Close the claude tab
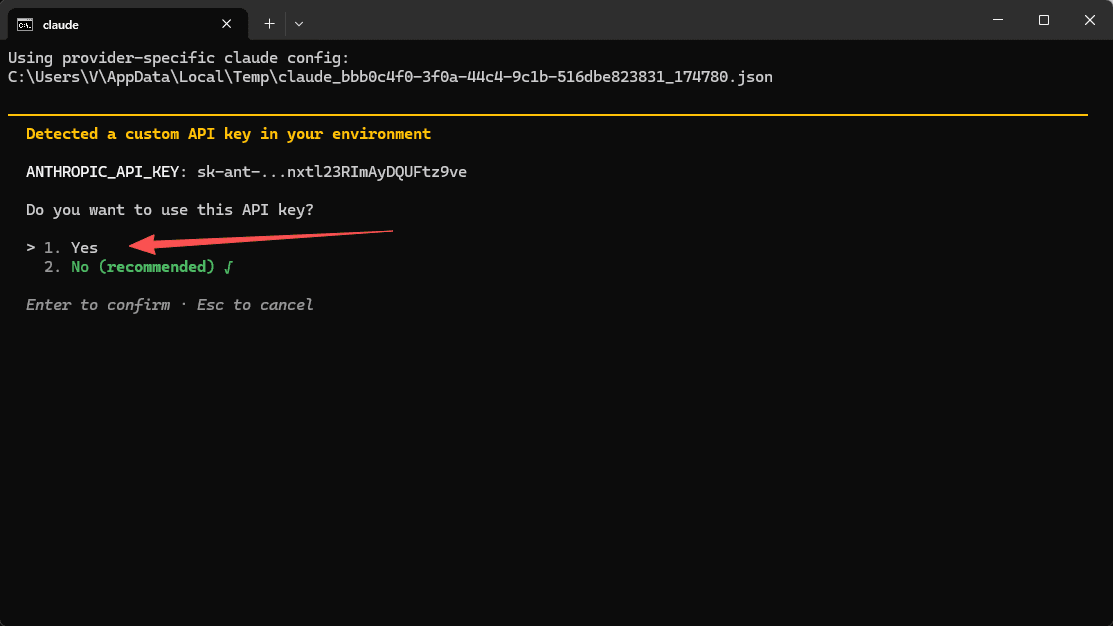Image resolution: width=1113 pixels, height=626 pixels. pos(226,24)
